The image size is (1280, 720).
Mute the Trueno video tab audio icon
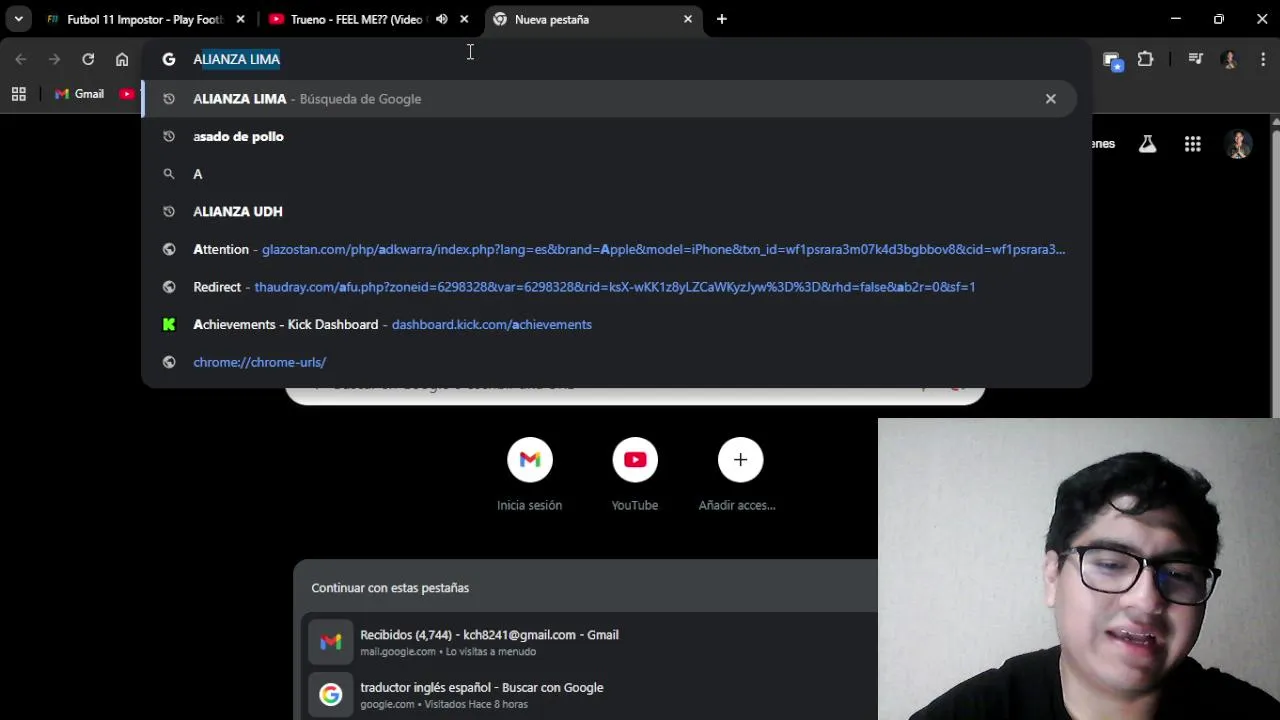441,19
